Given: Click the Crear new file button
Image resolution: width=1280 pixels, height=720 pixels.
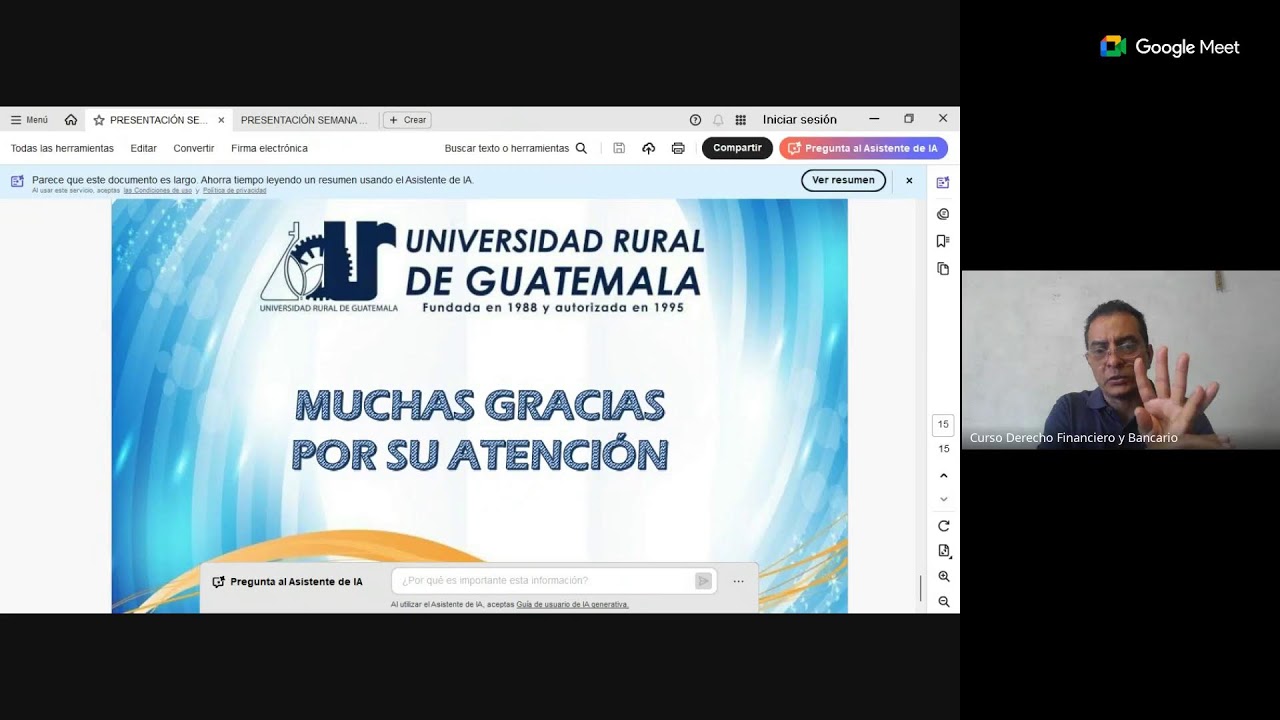Looking at the screenshot, I should [x=407, y=120].
